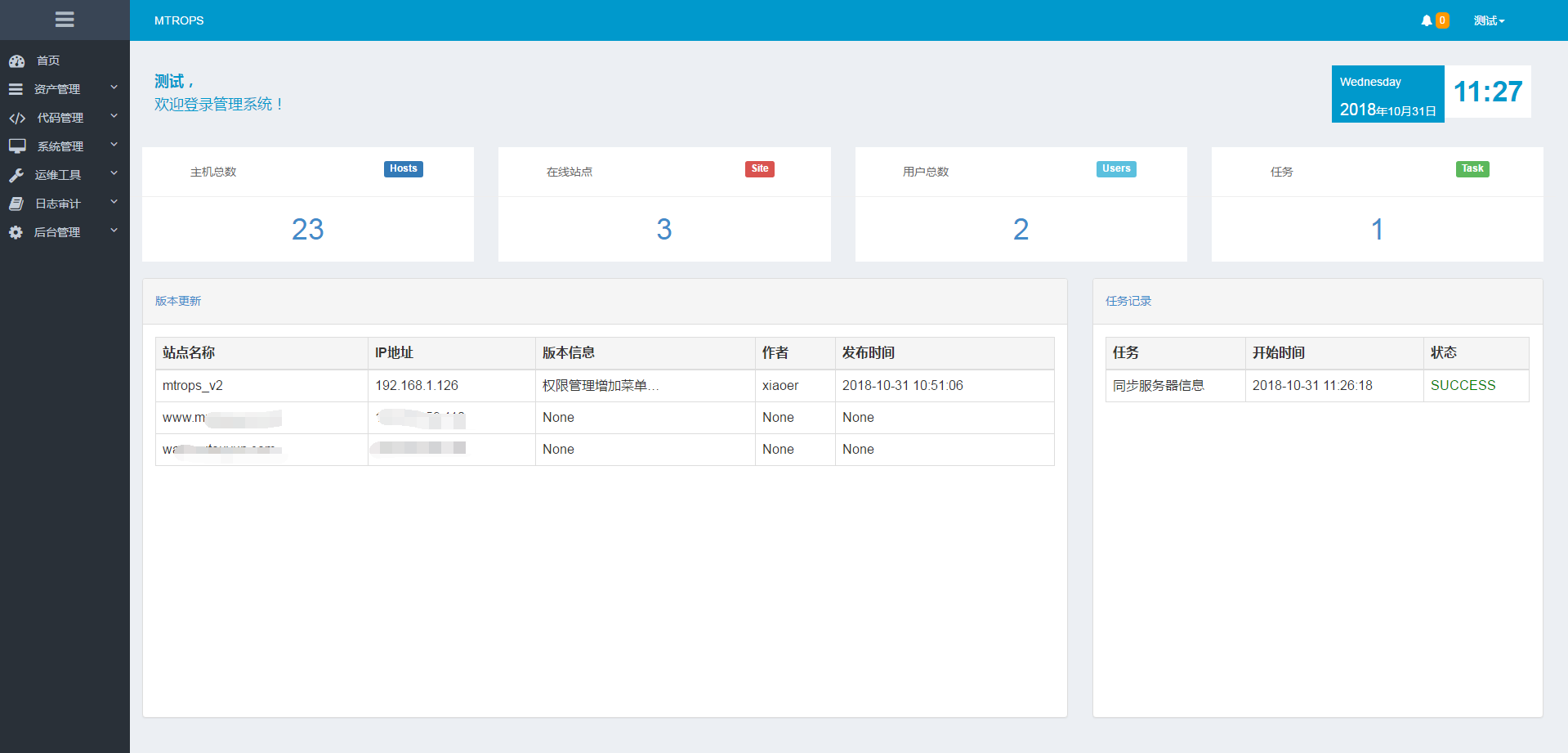Click the 任务记录 panel heading
This screenshot has height=753, width=1568.
tap(1128, 301)
